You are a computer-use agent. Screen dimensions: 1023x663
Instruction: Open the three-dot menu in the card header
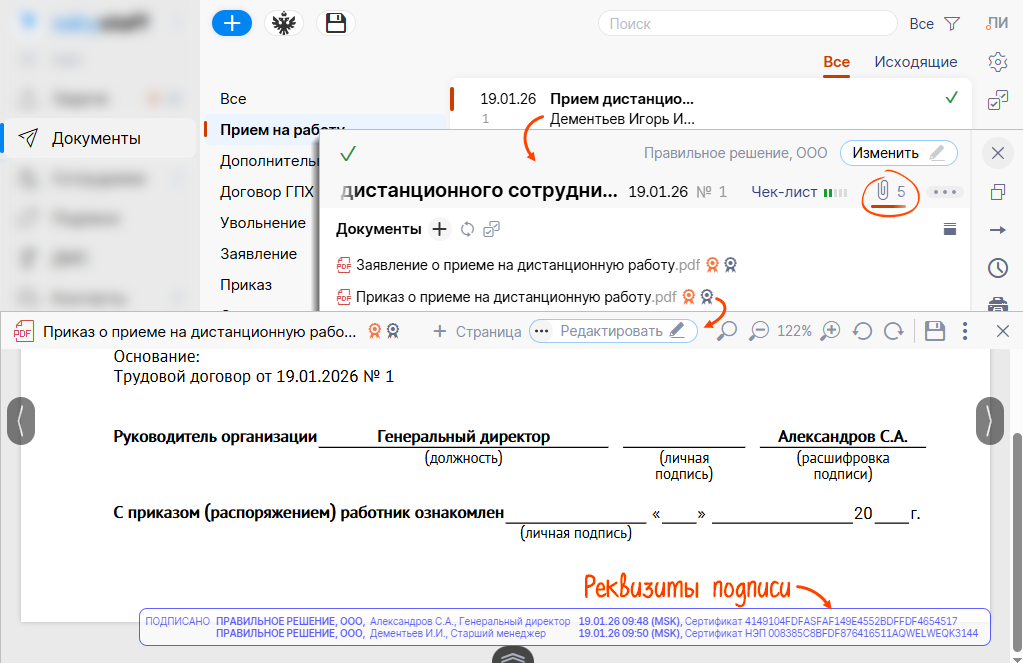tap(945, 192)
